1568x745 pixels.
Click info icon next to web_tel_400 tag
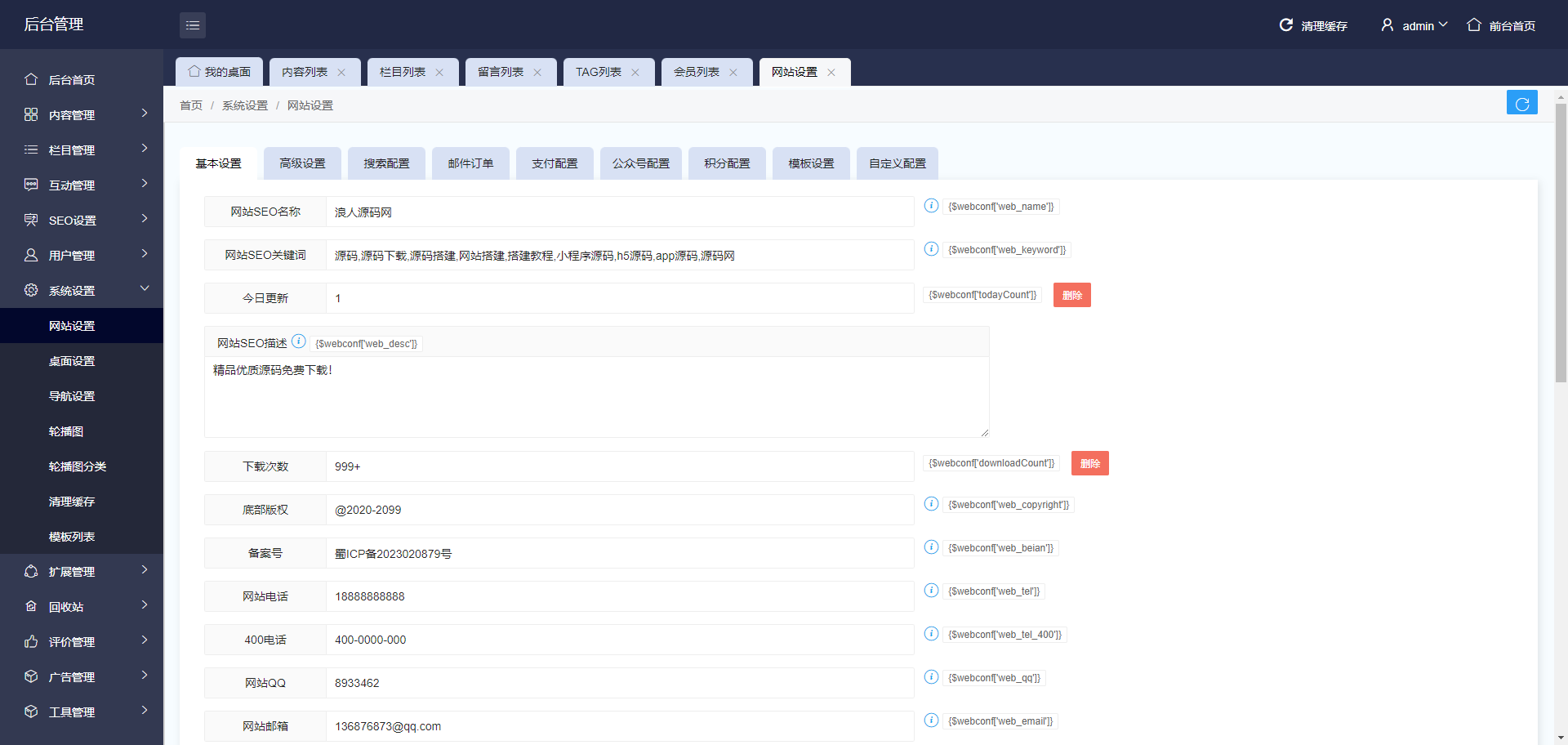coord(931,634)
